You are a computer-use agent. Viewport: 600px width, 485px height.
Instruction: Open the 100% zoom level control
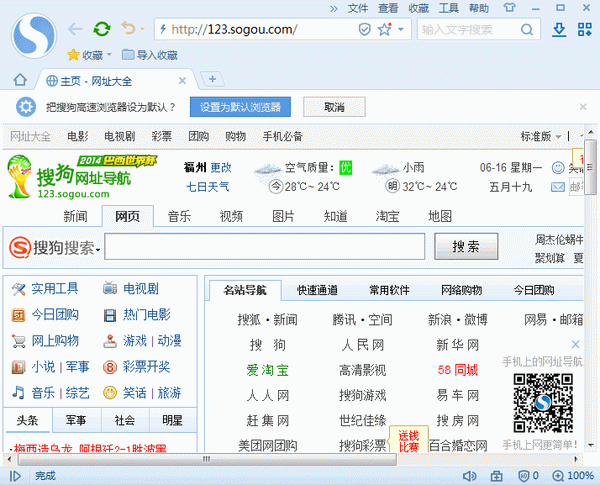(x=573, y=476)
